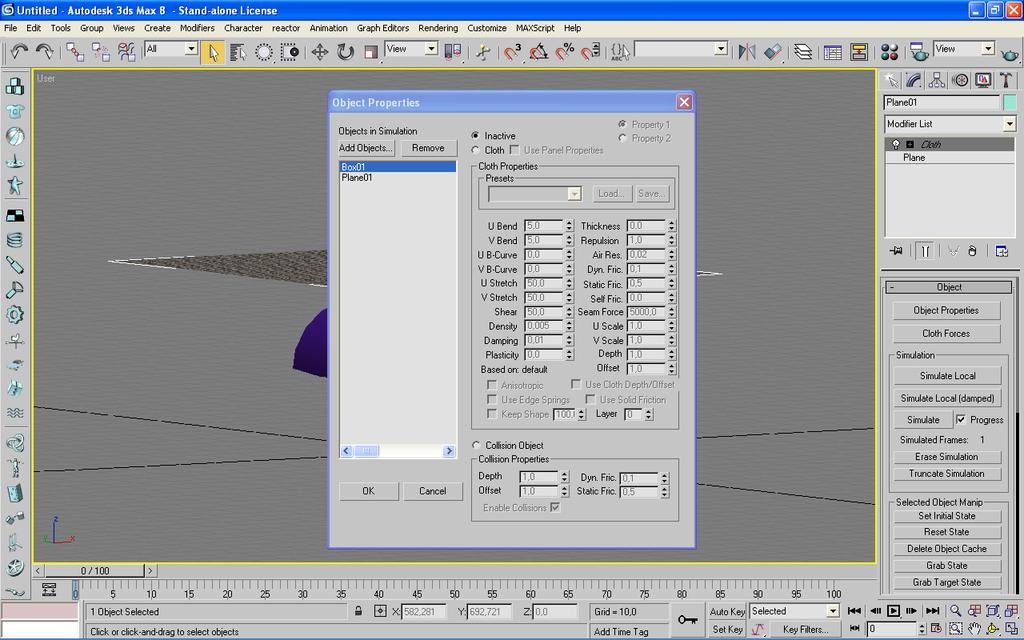The height and width of the screenshot is (640, 1024).
Task: Click the Simulate Local (damped) button
Action: pos(947,398)
